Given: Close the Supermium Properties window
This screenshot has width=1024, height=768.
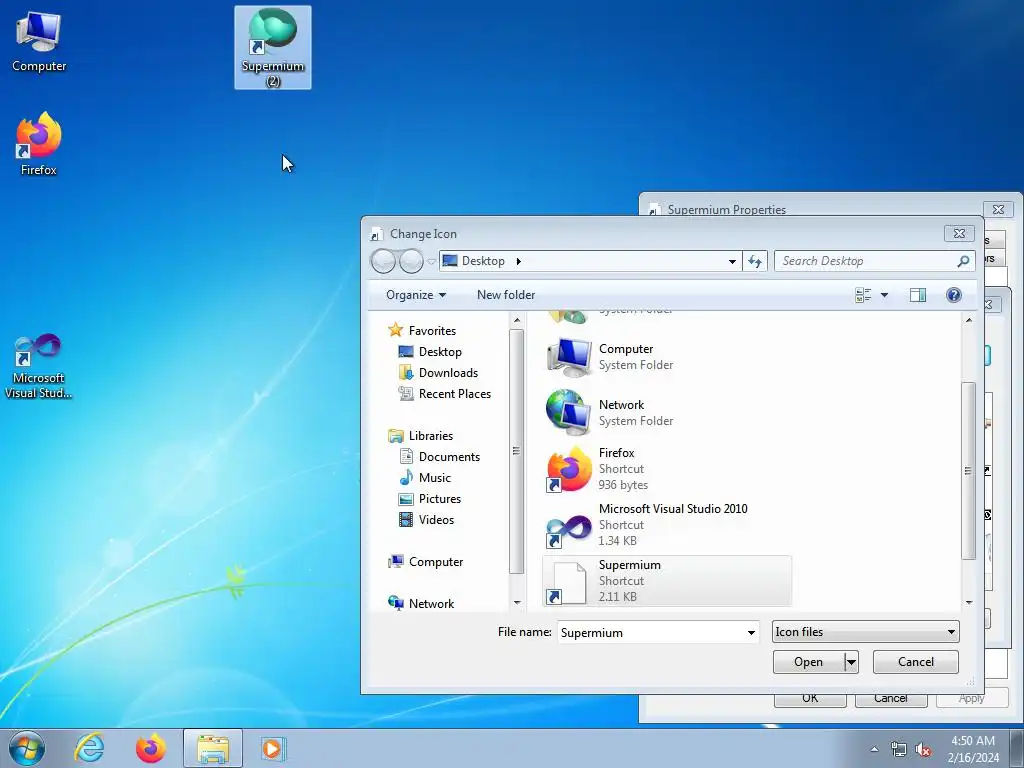Looking at the screenshot, I should tap(999, 209).
